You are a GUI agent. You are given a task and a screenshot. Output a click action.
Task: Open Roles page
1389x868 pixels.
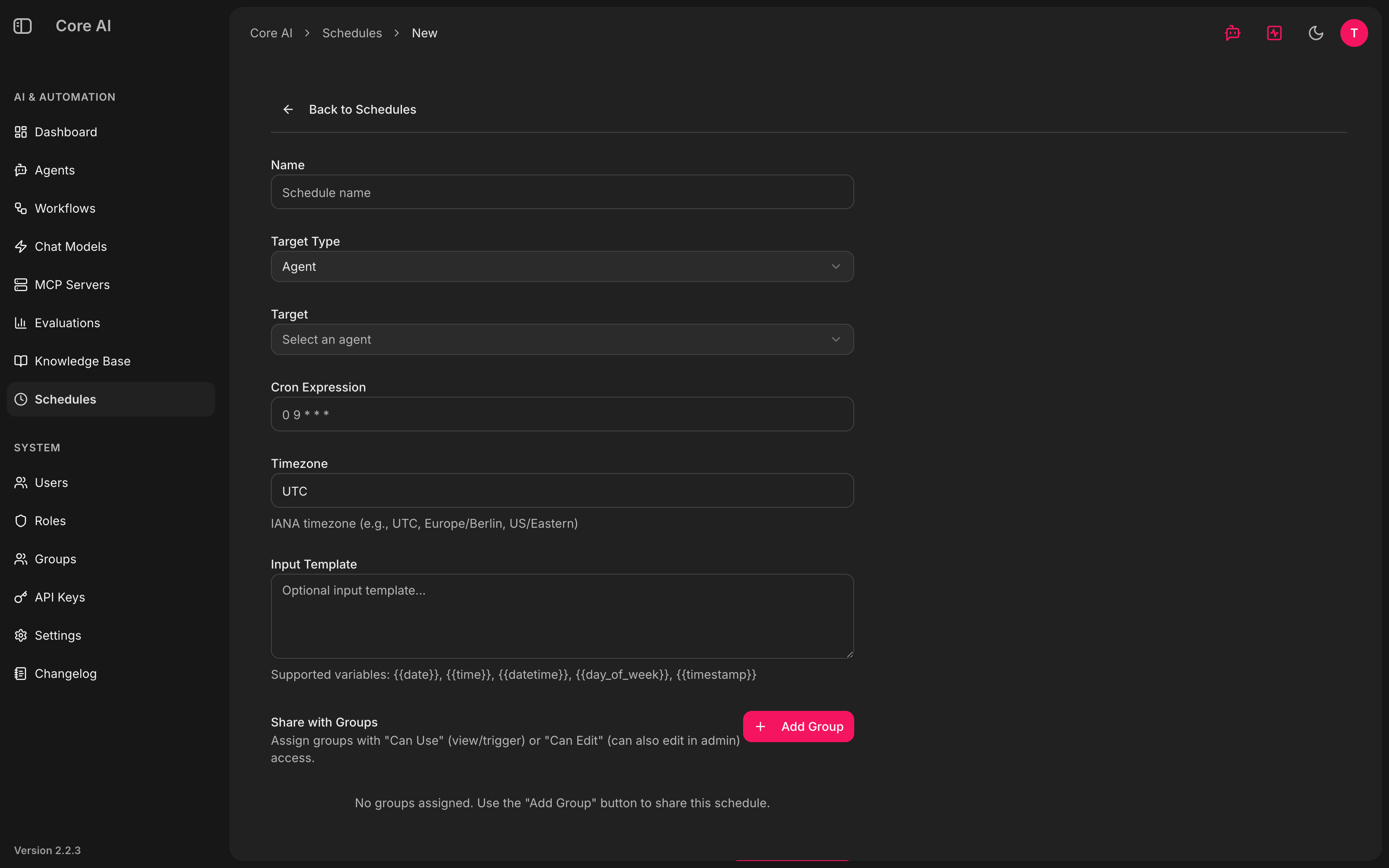coord(111,521)
